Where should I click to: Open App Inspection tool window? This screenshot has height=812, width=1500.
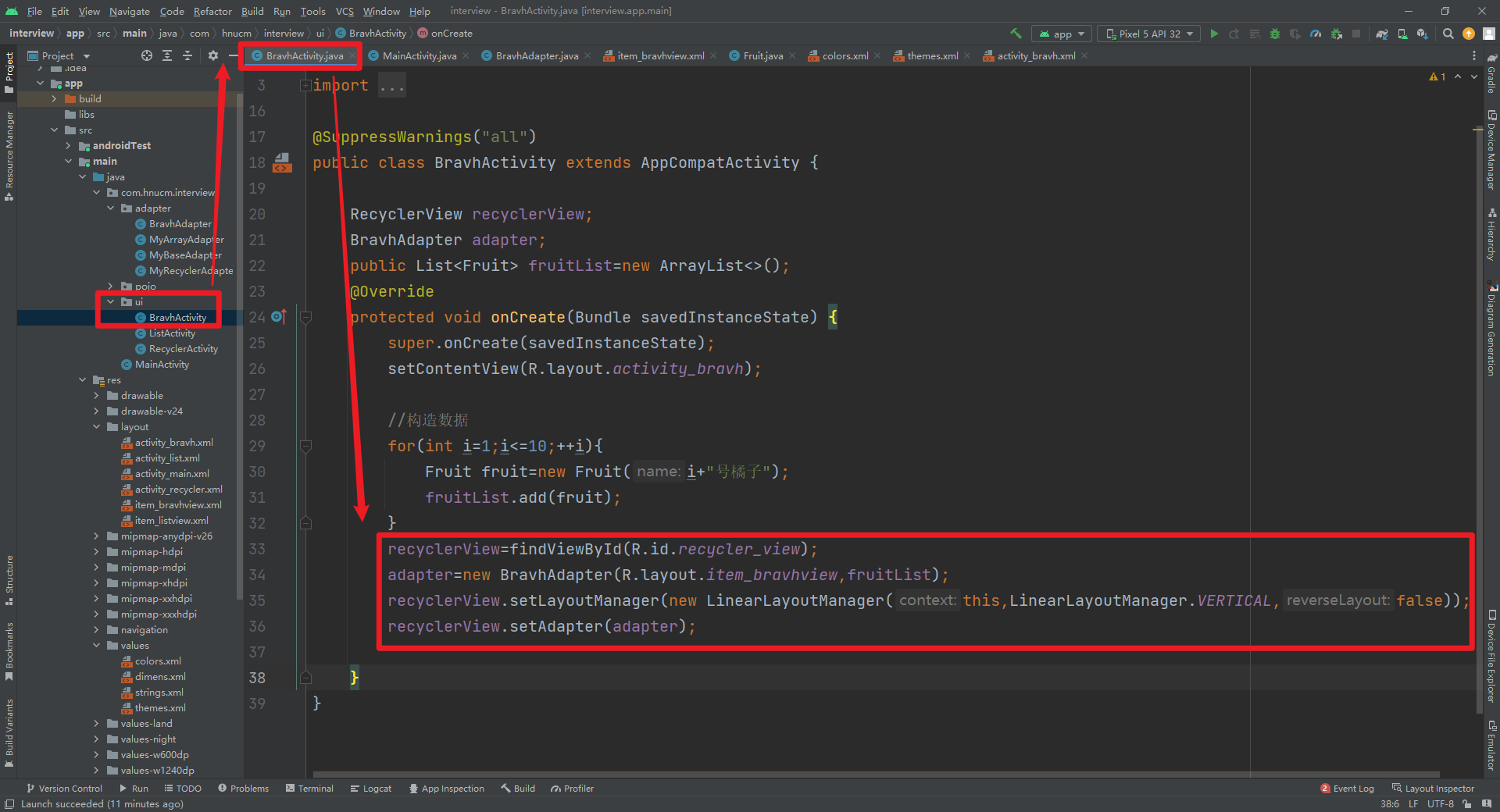pos(446,789)
